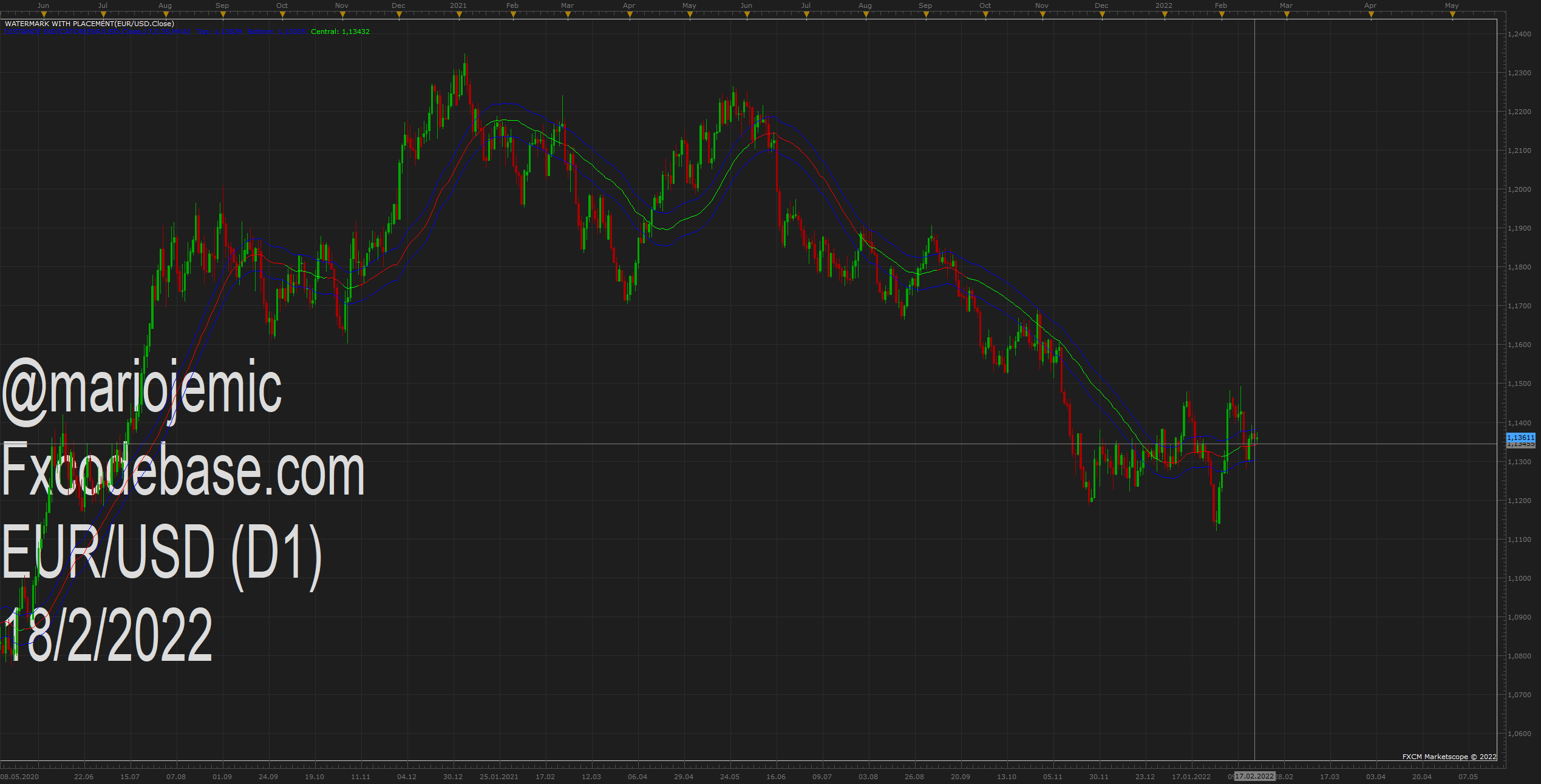The image size is (1541, 784).
Task: Click the 03.08 date on bottom axis
Action: pyautogui.click(x=868, y=777)
